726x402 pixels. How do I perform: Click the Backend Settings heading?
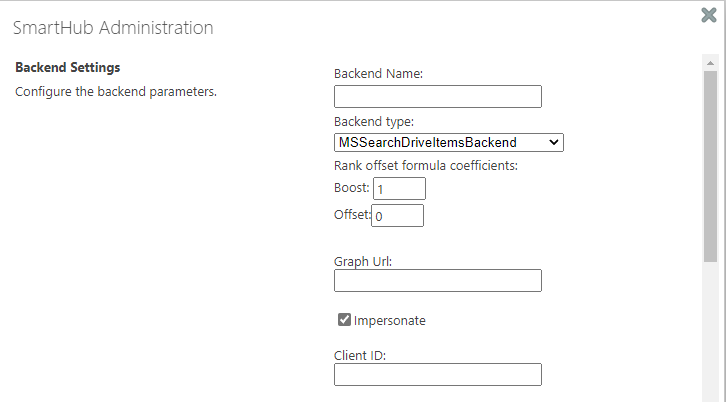[68, 68]
